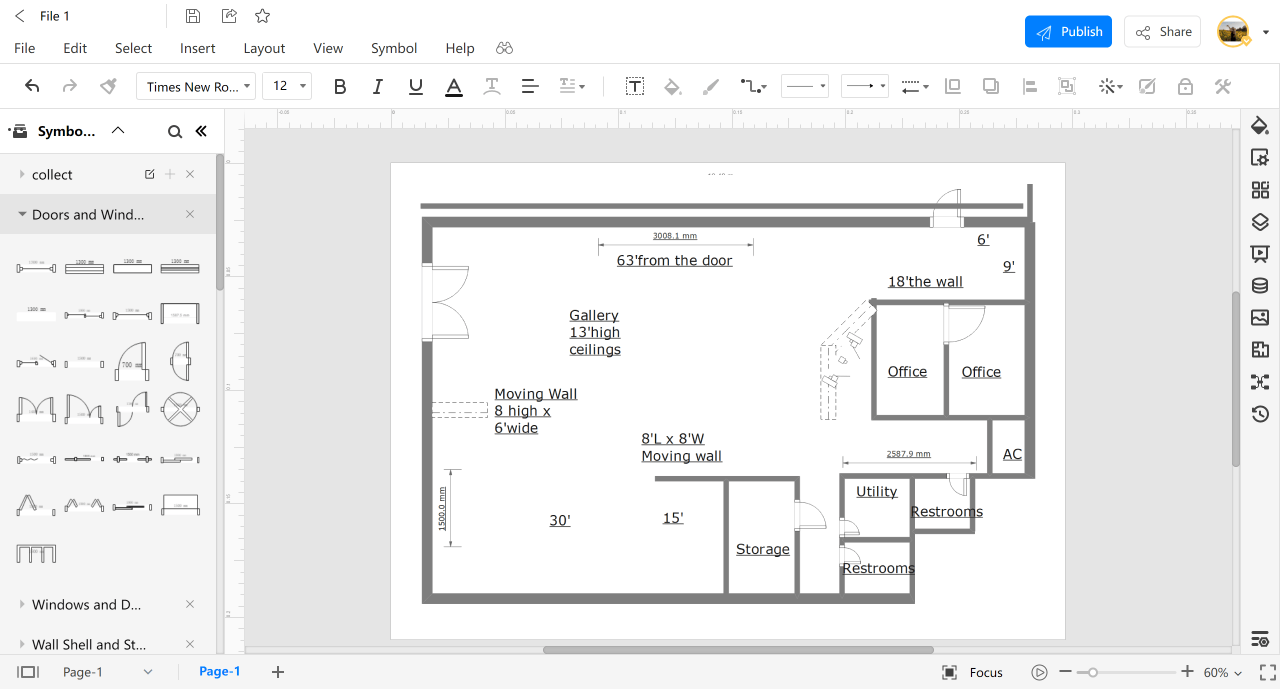This screenshot has height=689, width=1280.
Task: Collapse the Doors and Windows section
Action: tap(22, 214)
